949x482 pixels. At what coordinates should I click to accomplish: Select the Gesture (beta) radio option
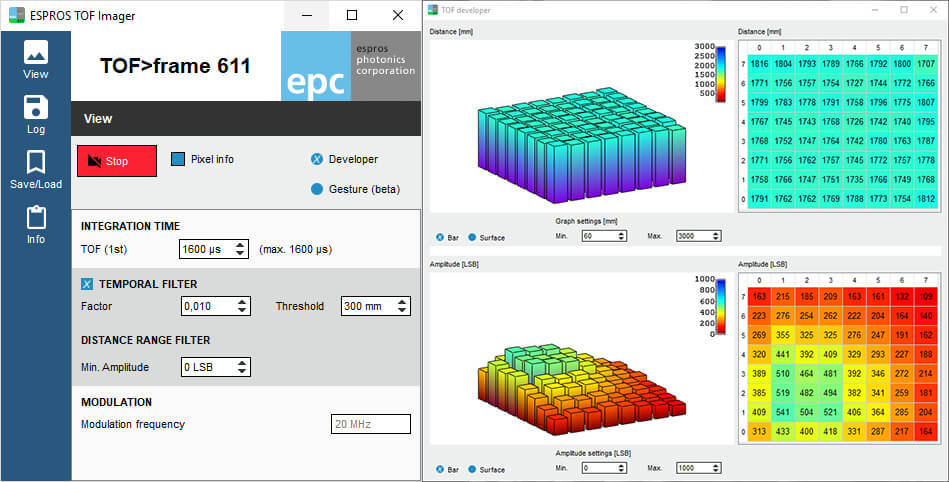pos(317,188)
